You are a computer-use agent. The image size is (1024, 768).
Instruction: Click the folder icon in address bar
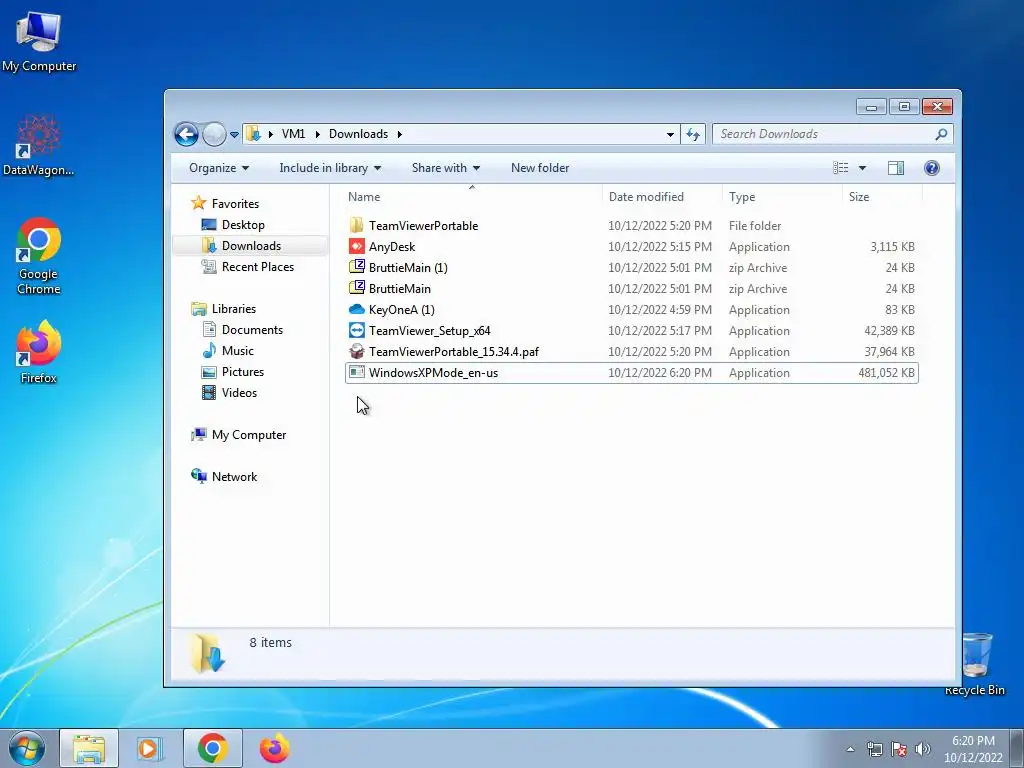click(x=253, y=134)
